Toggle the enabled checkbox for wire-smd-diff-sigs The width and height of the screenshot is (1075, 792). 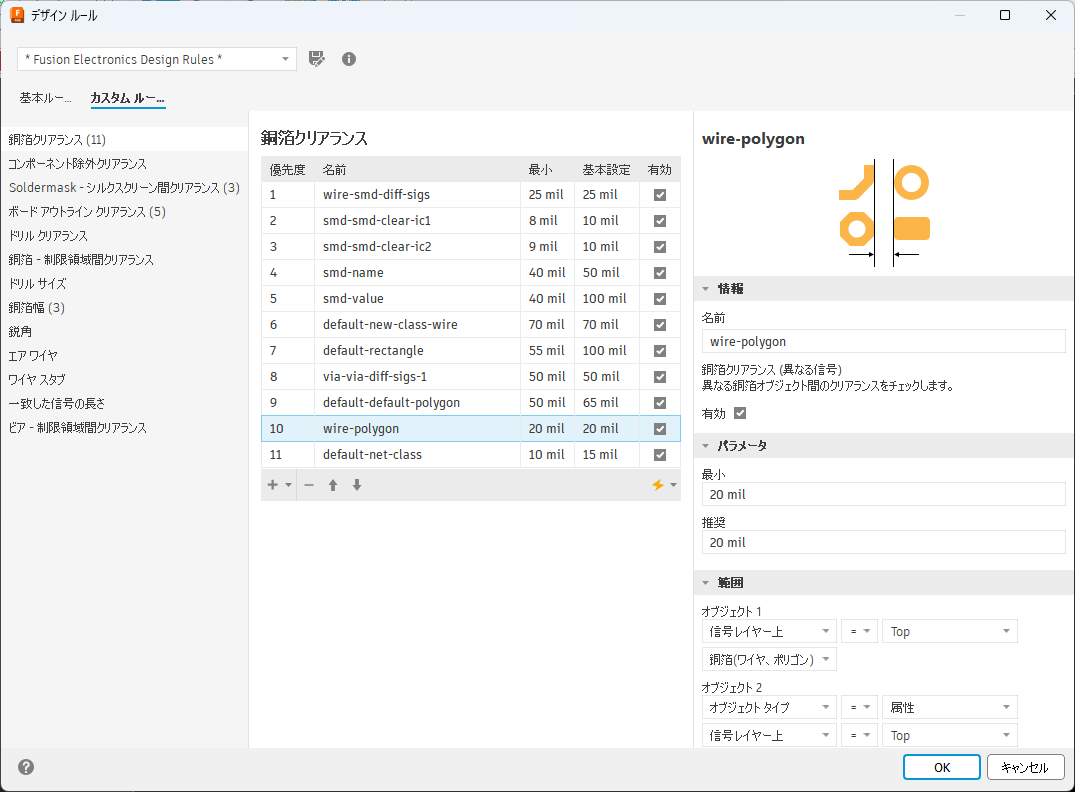pos(660,195)
